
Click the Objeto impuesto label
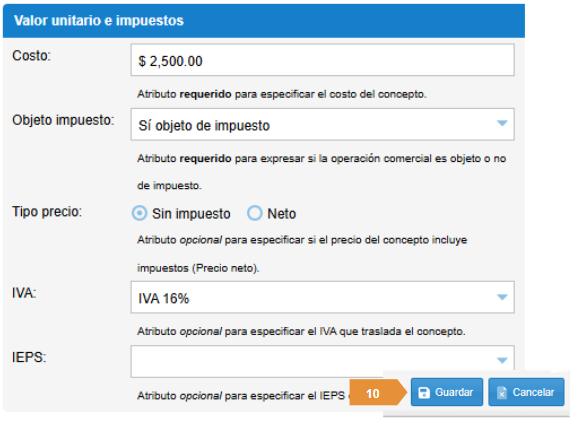tap(63, 120)
